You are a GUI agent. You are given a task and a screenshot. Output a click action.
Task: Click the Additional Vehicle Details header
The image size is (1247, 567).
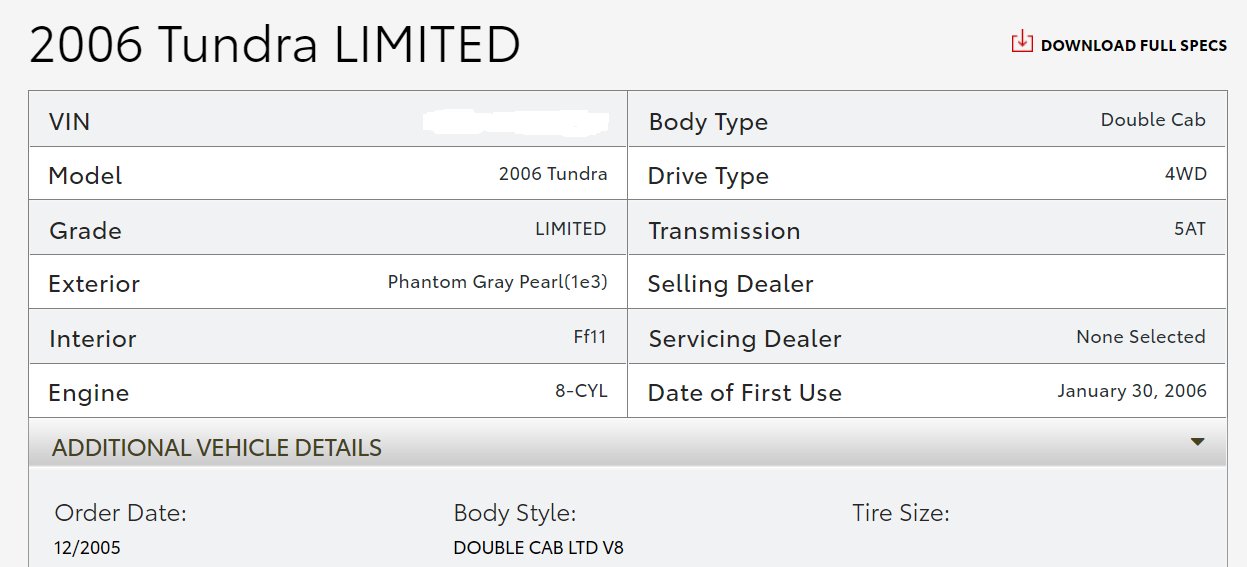(x=627, y=446)
